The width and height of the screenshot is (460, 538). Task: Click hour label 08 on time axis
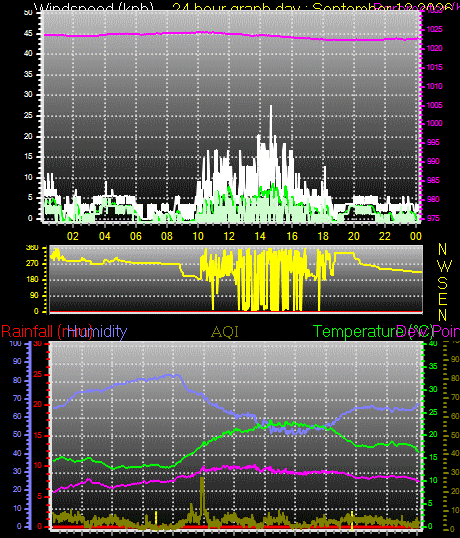pos(167,236)
